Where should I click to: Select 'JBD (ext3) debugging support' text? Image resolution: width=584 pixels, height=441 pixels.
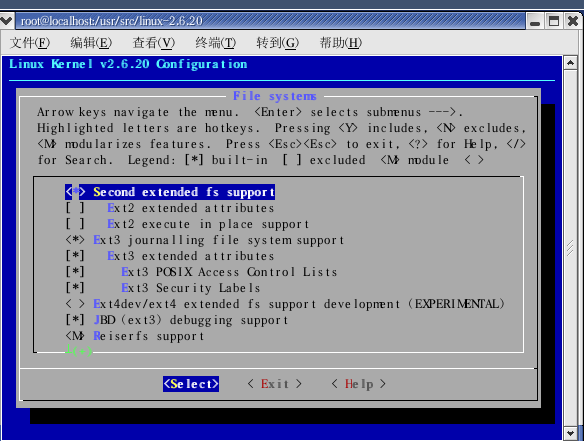(x=191, y=320)
